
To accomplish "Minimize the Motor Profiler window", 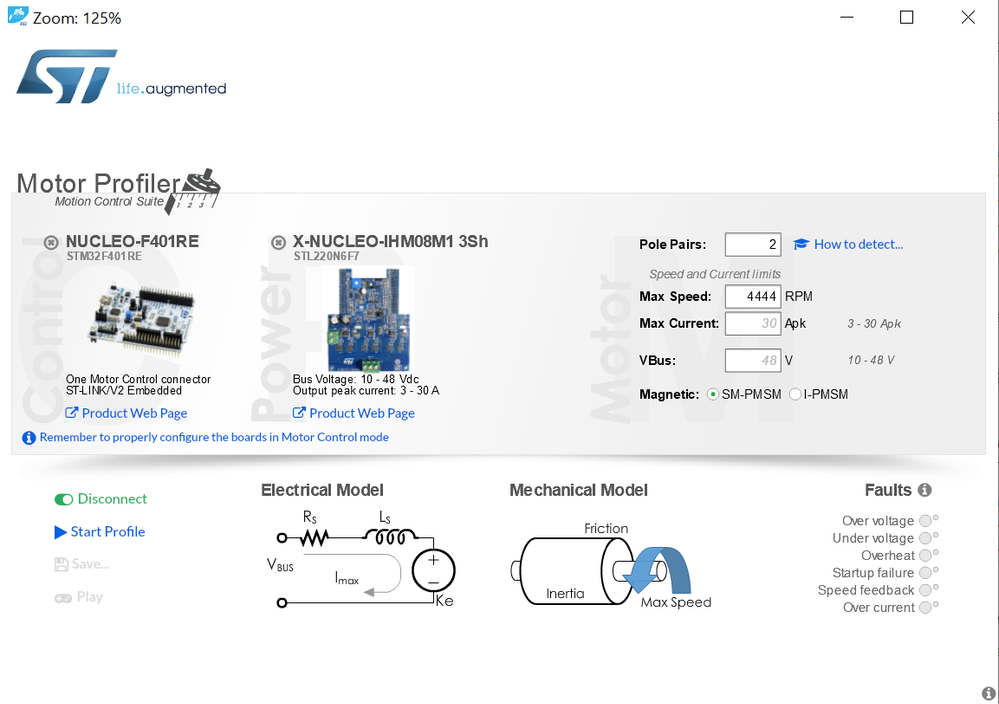I will (x=847, y=17).
